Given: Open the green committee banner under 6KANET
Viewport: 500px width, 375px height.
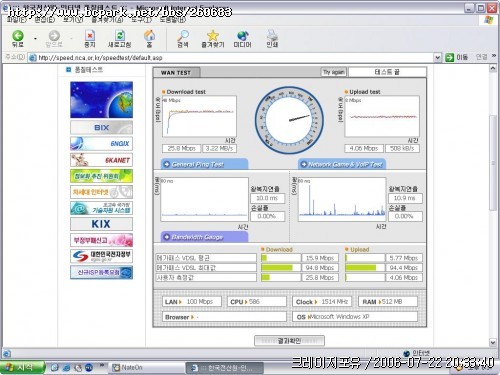Looking at the screenshot, I should (101, 176).
